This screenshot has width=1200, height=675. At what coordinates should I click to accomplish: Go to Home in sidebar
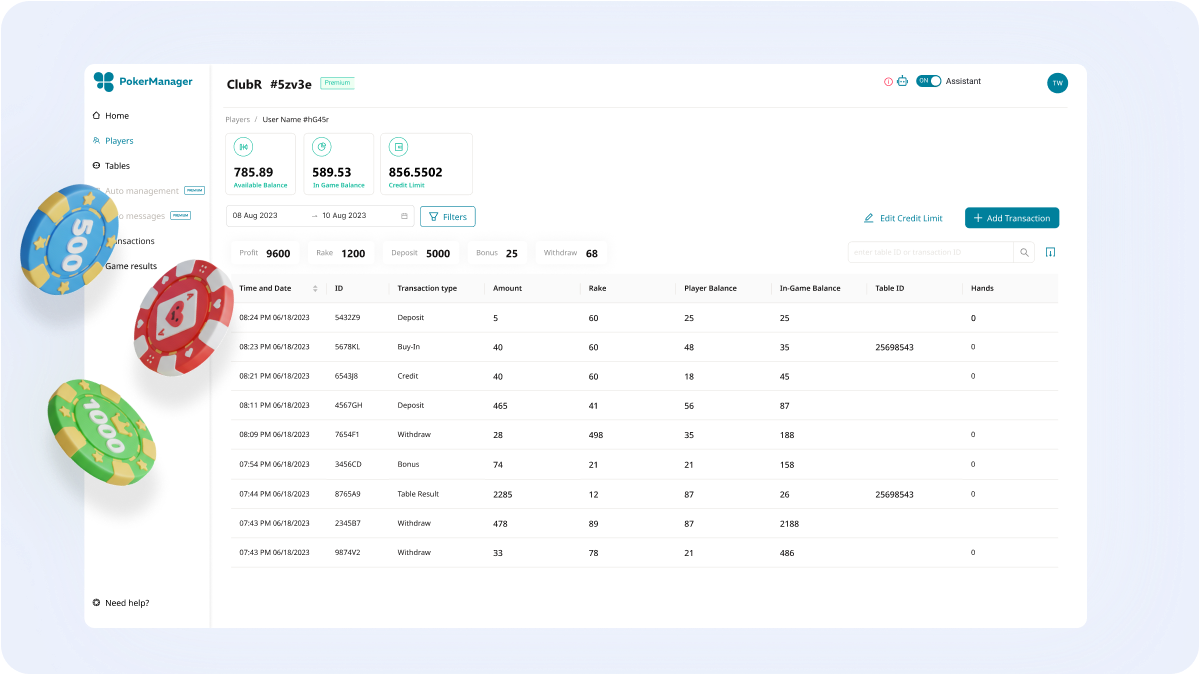coord(116,116)
